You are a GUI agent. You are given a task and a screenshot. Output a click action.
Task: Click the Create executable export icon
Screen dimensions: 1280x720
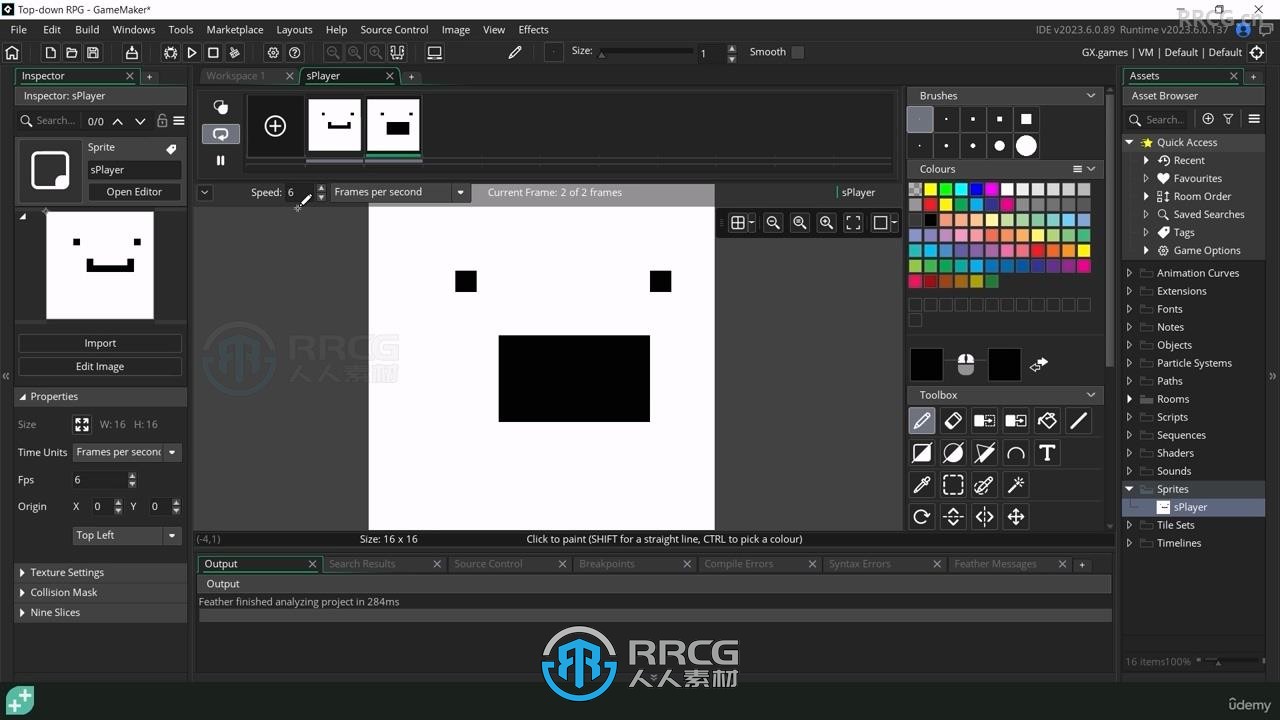131,52
